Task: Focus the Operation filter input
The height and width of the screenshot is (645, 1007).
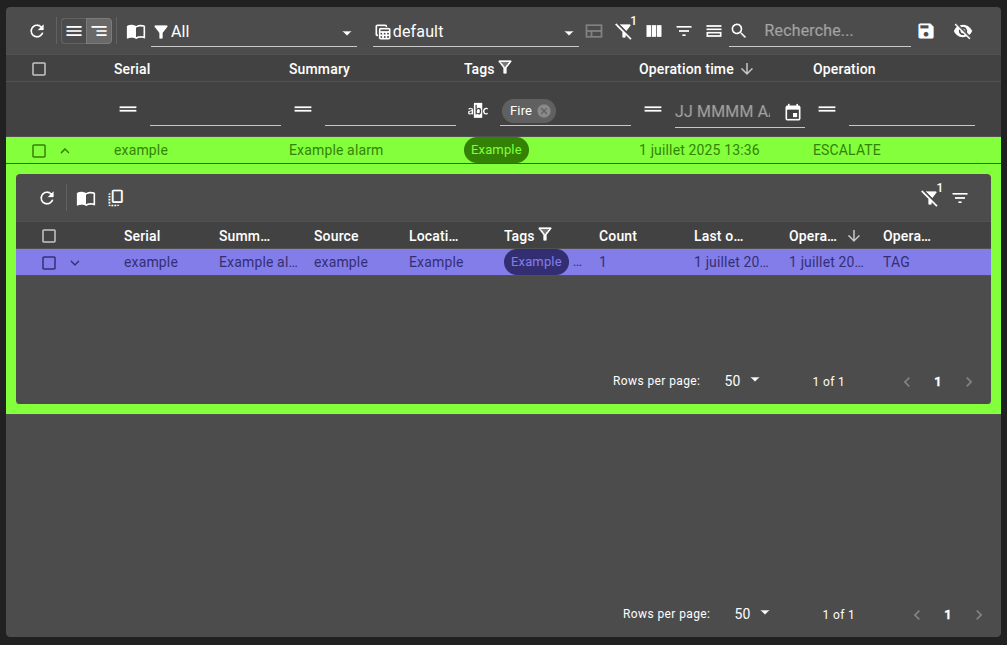Action: tap(911, 111)
